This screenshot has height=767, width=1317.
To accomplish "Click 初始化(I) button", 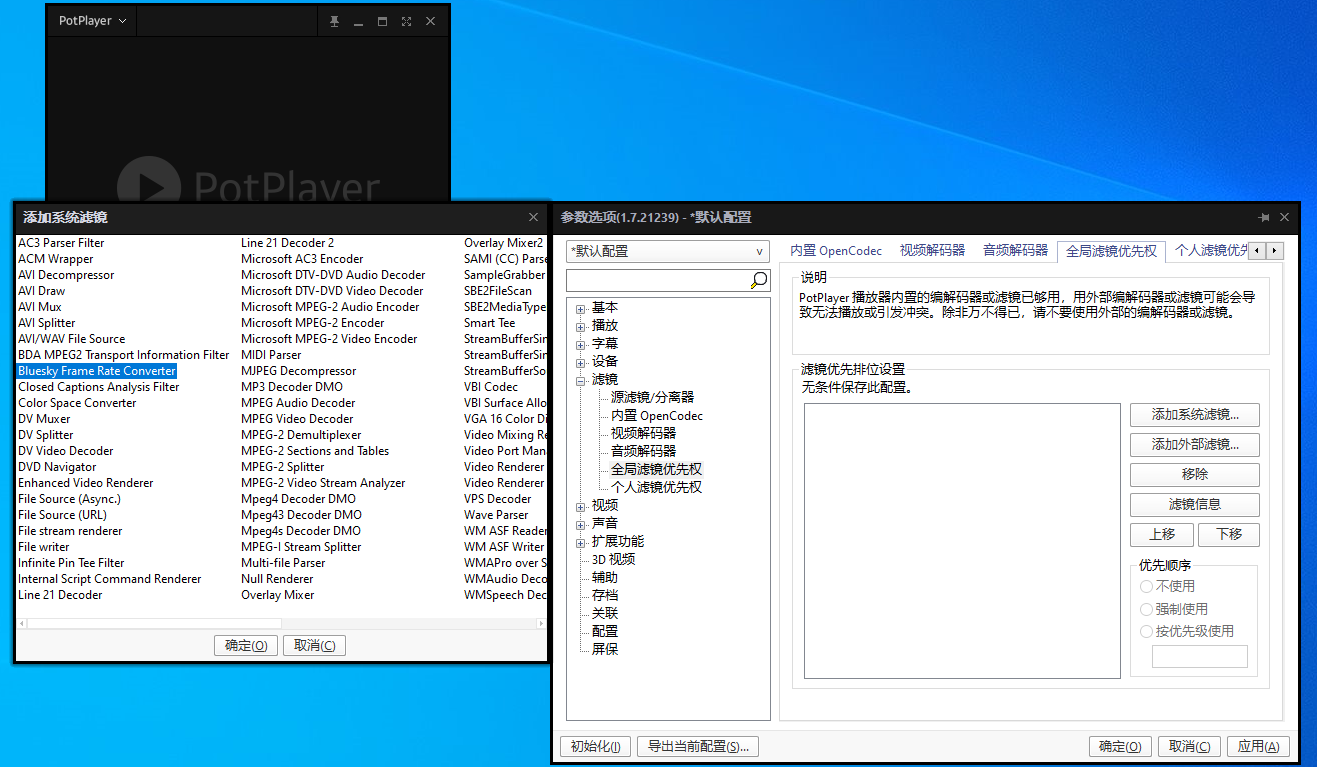I will click(x=595, y=747).
